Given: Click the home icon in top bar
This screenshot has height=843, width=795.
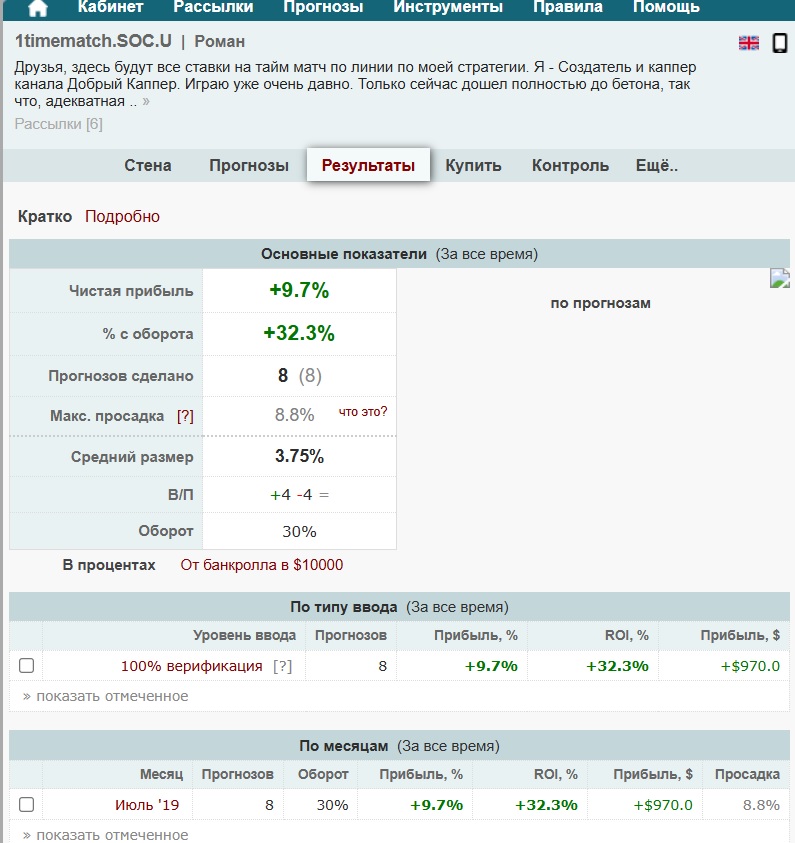Looking at the screenshot, I should click(37, 8).
